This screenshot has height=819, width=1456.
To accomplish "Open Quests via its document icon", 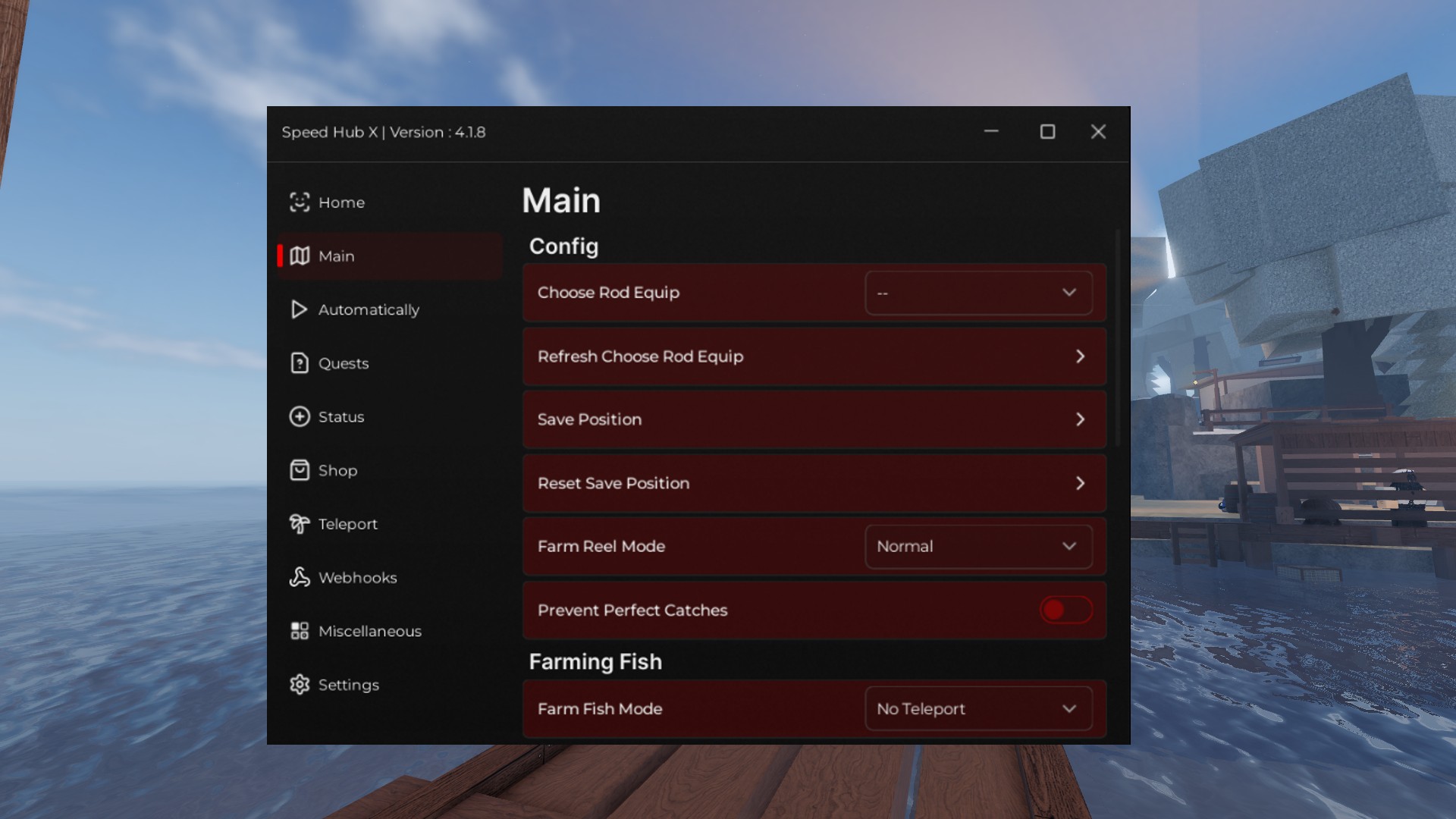I will click(300, 363).
